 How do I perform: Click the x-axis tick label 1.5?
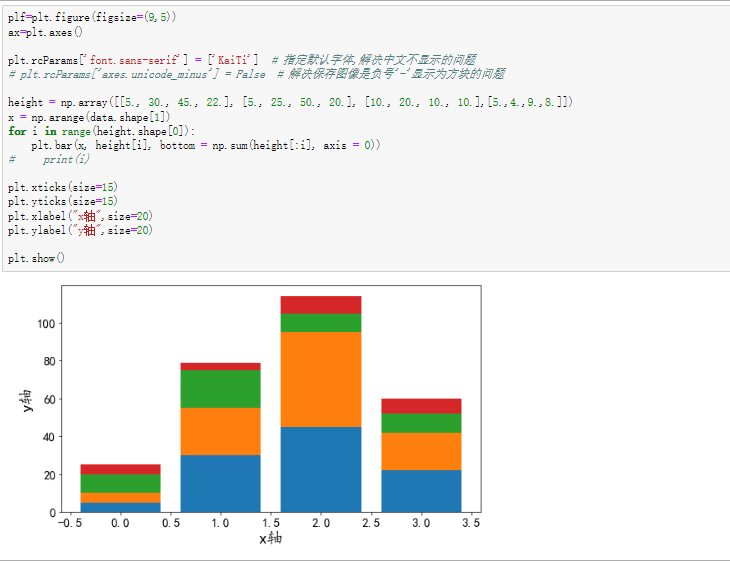(x=270, y=523)
